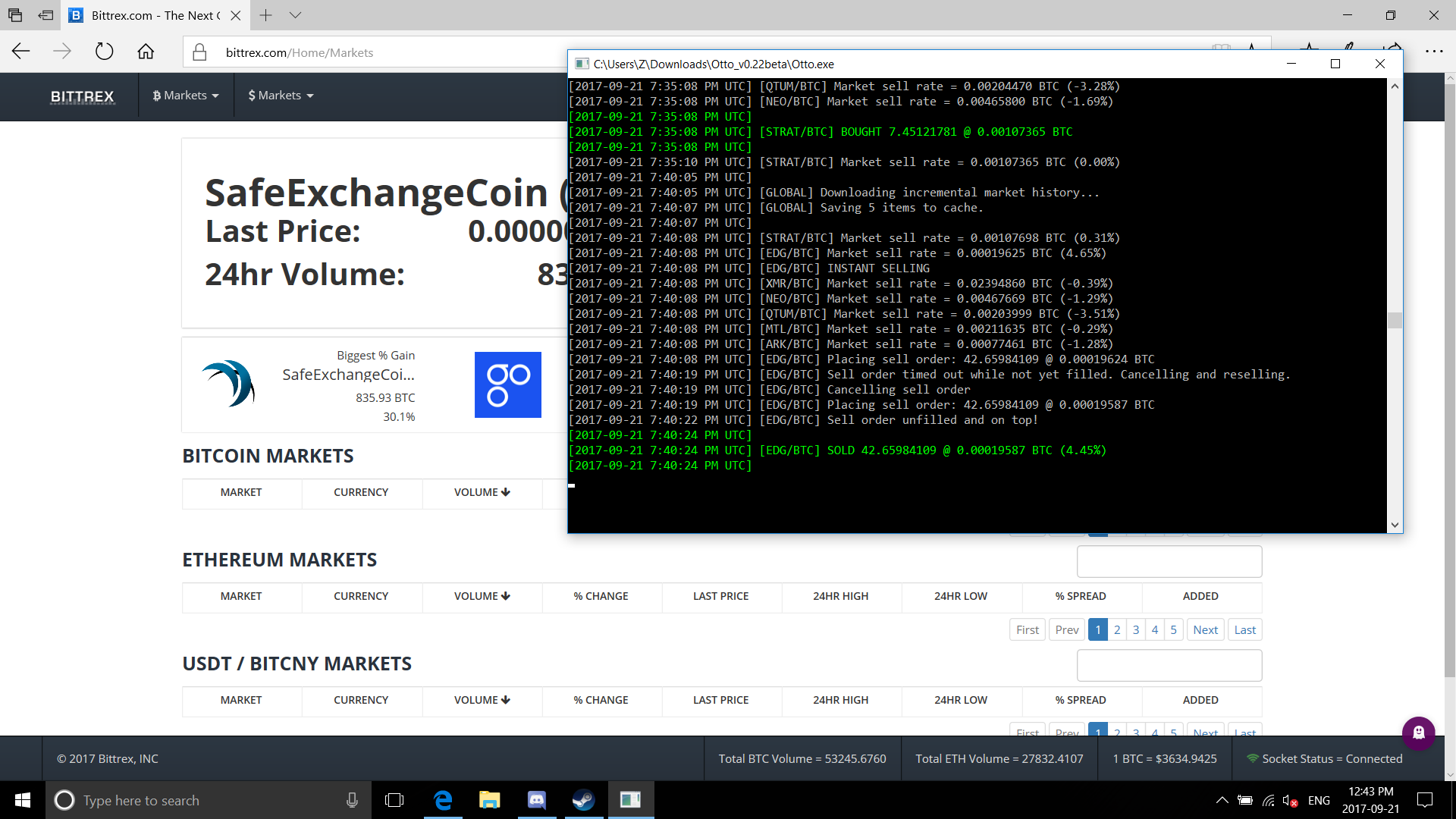The width and height of the screenshot is (1456, 819).
Task: Click Total BTC Volume in footer
Action: pyautogui.click(x=802, y=758)
